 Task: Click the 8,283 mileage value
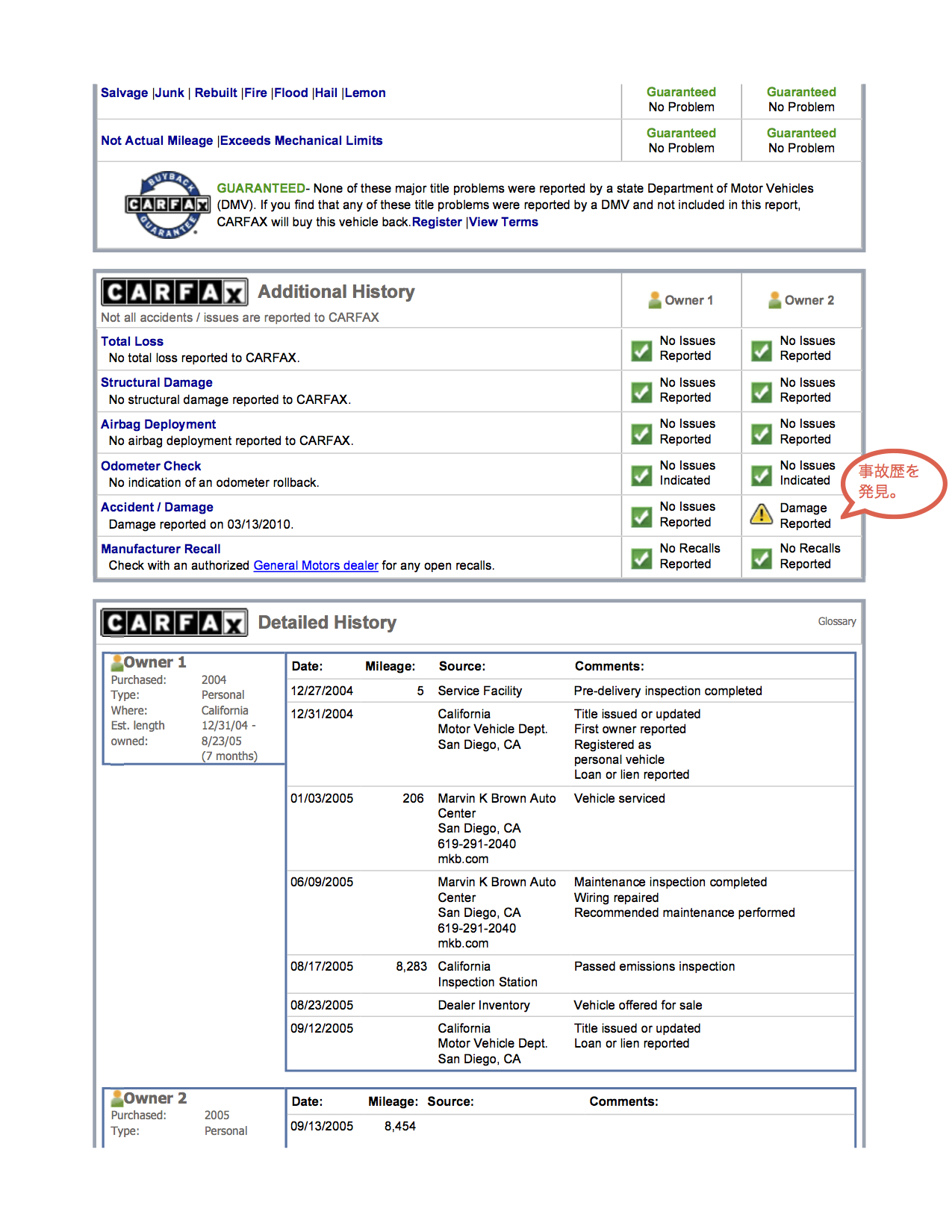pyautogui.click(x=411, y=967)
